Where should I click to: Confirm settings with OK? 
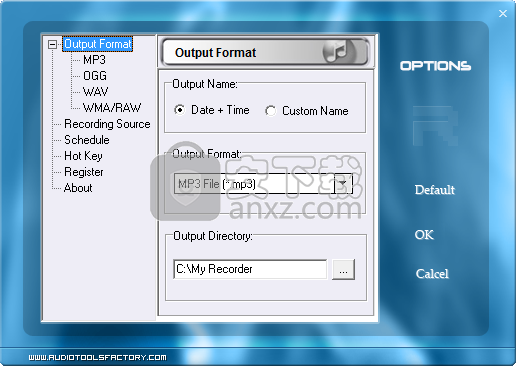tap(424, 235)
